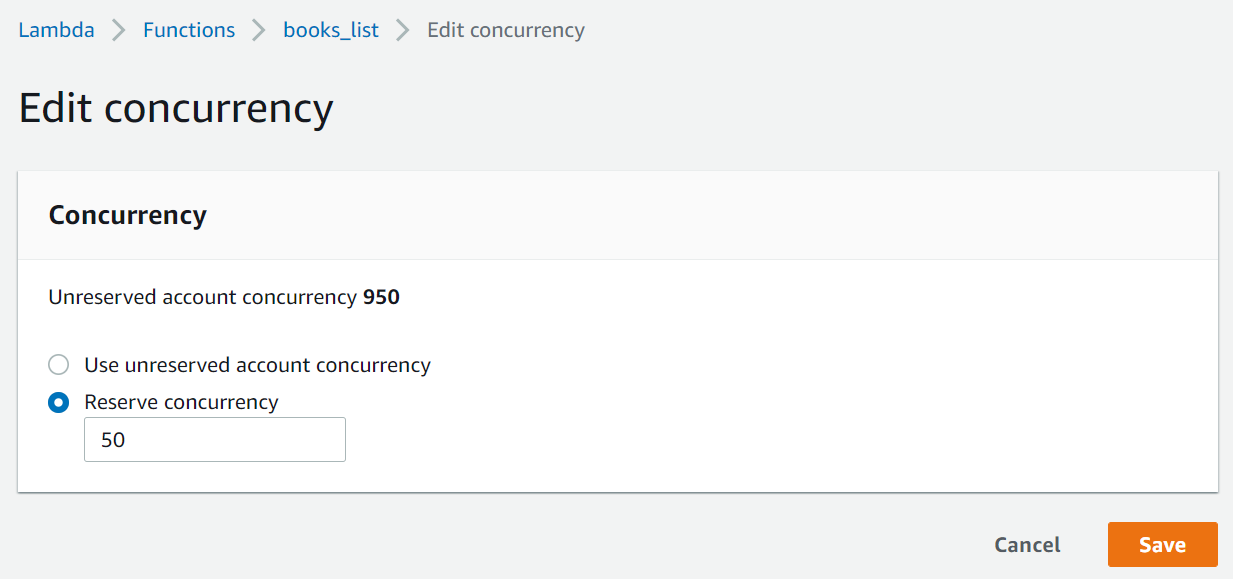Image resolution: width=1233 pixels, height=579 pixels.
Task: Click the bold 950 concurrency value
Action: click(381, 297)
